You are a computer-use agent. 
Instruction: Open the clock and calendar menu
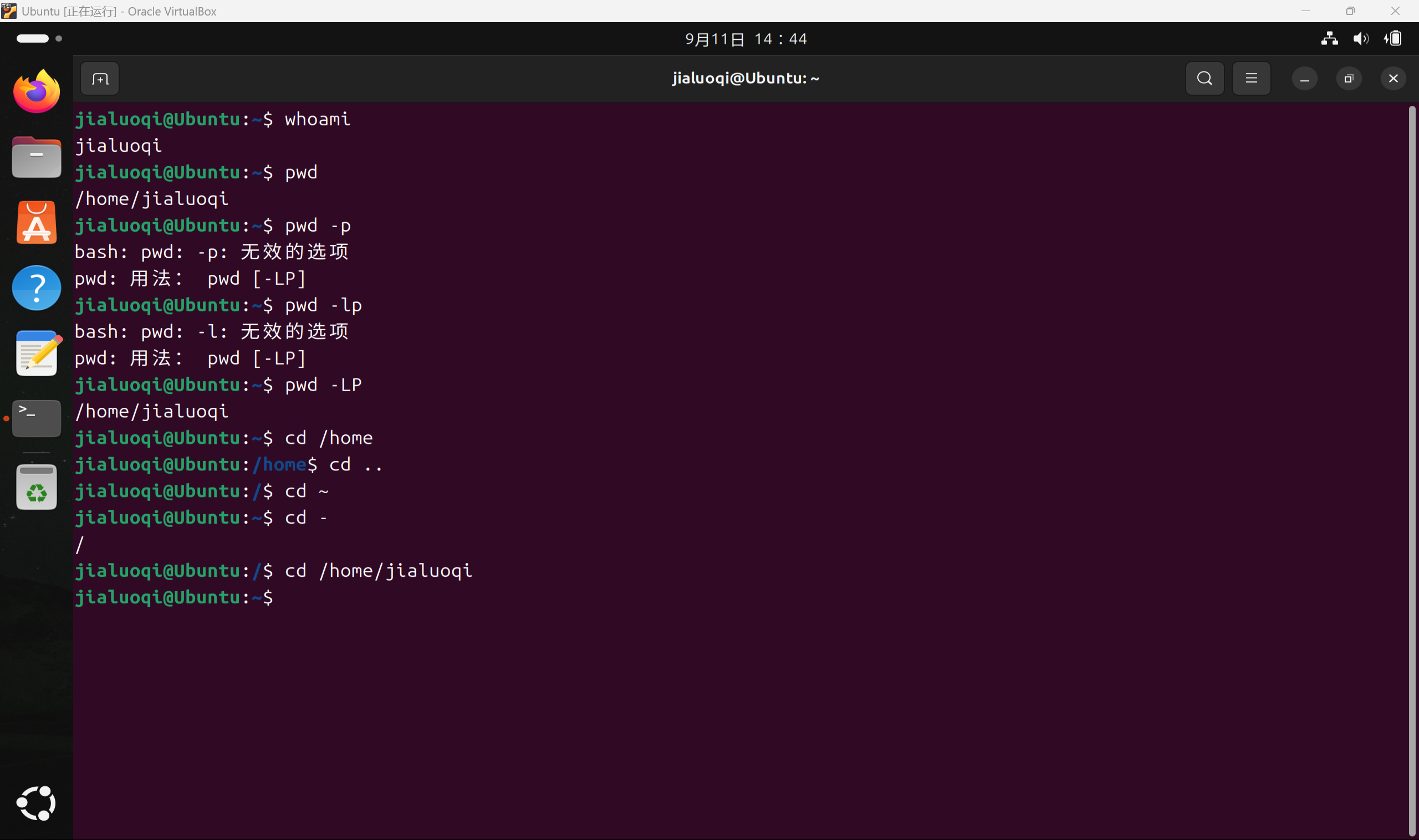[745, 39]
